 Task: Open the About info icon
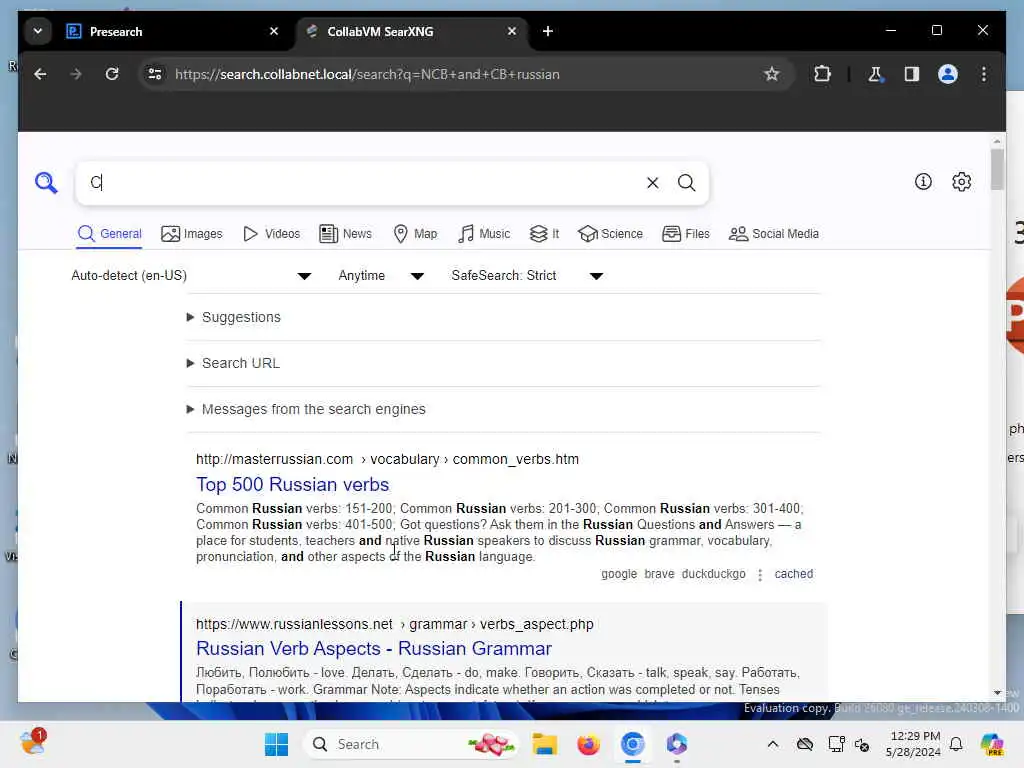pos(923,182)
